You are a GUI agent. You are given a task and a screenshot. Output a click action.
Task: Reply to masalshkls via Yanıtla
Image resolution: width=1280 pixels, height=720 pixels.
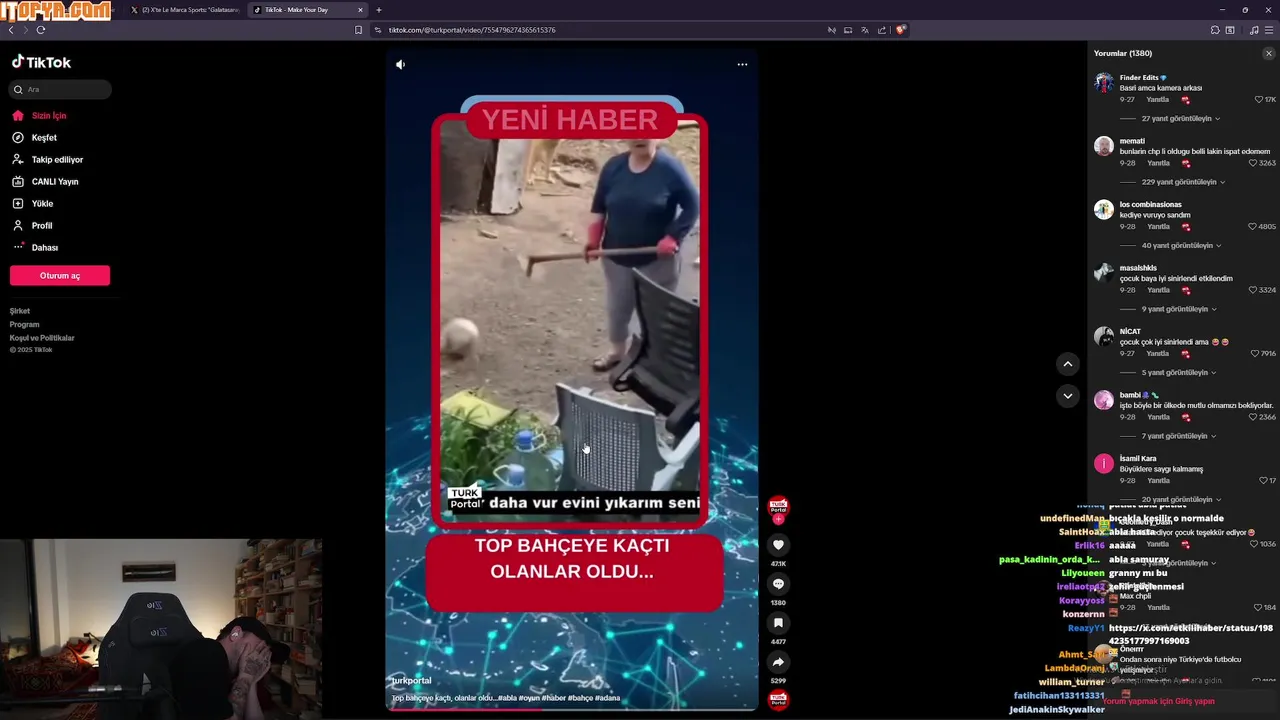pyautogui.click(x=1158, y=290)
